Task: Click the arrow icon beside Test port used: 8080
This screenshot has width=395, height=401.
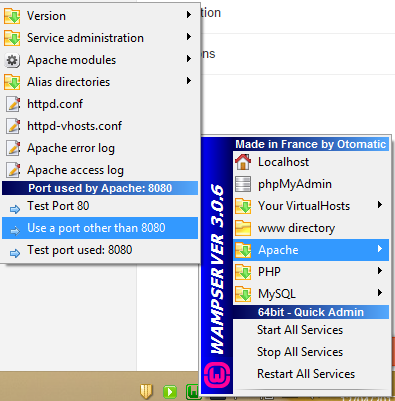Action: [x=15, y=253]
